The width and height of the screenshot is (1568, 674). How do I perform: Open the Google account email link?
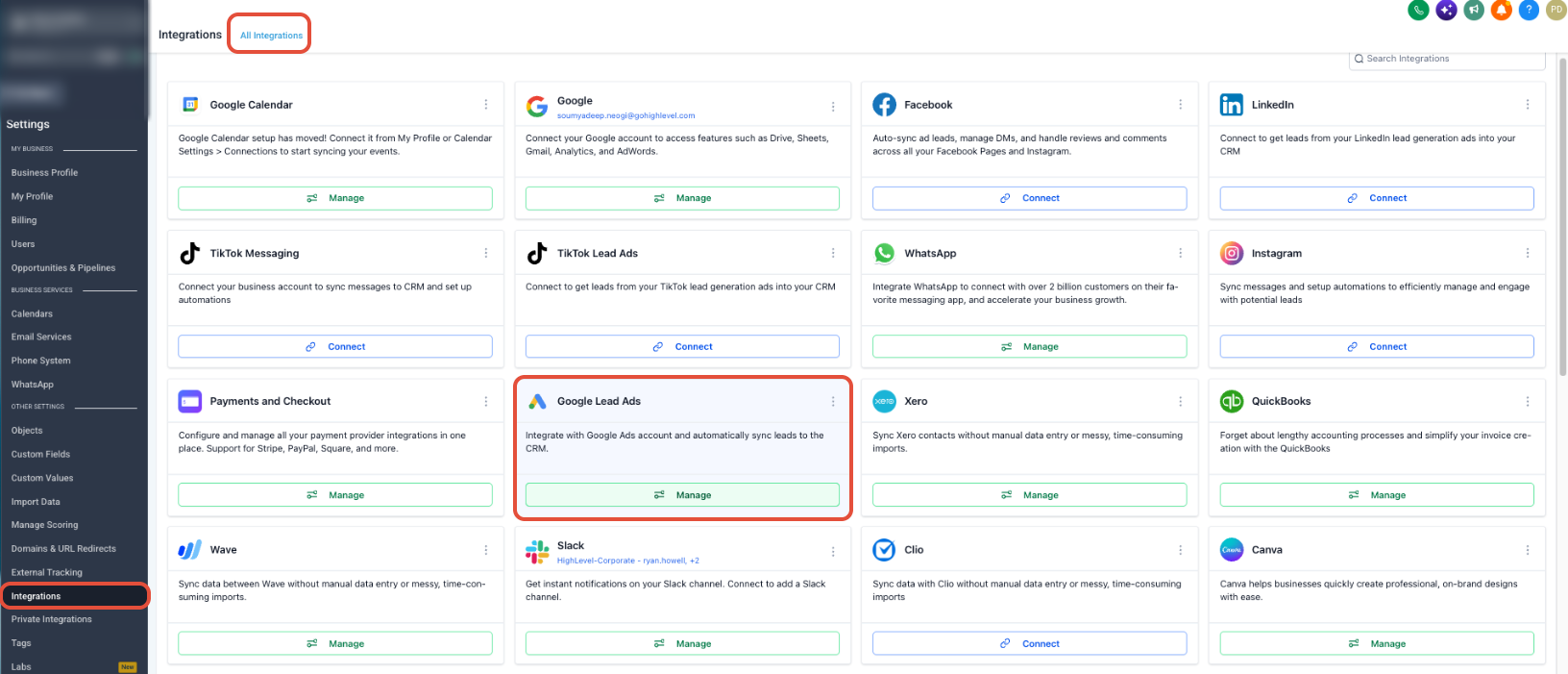[x=625, y=115]
